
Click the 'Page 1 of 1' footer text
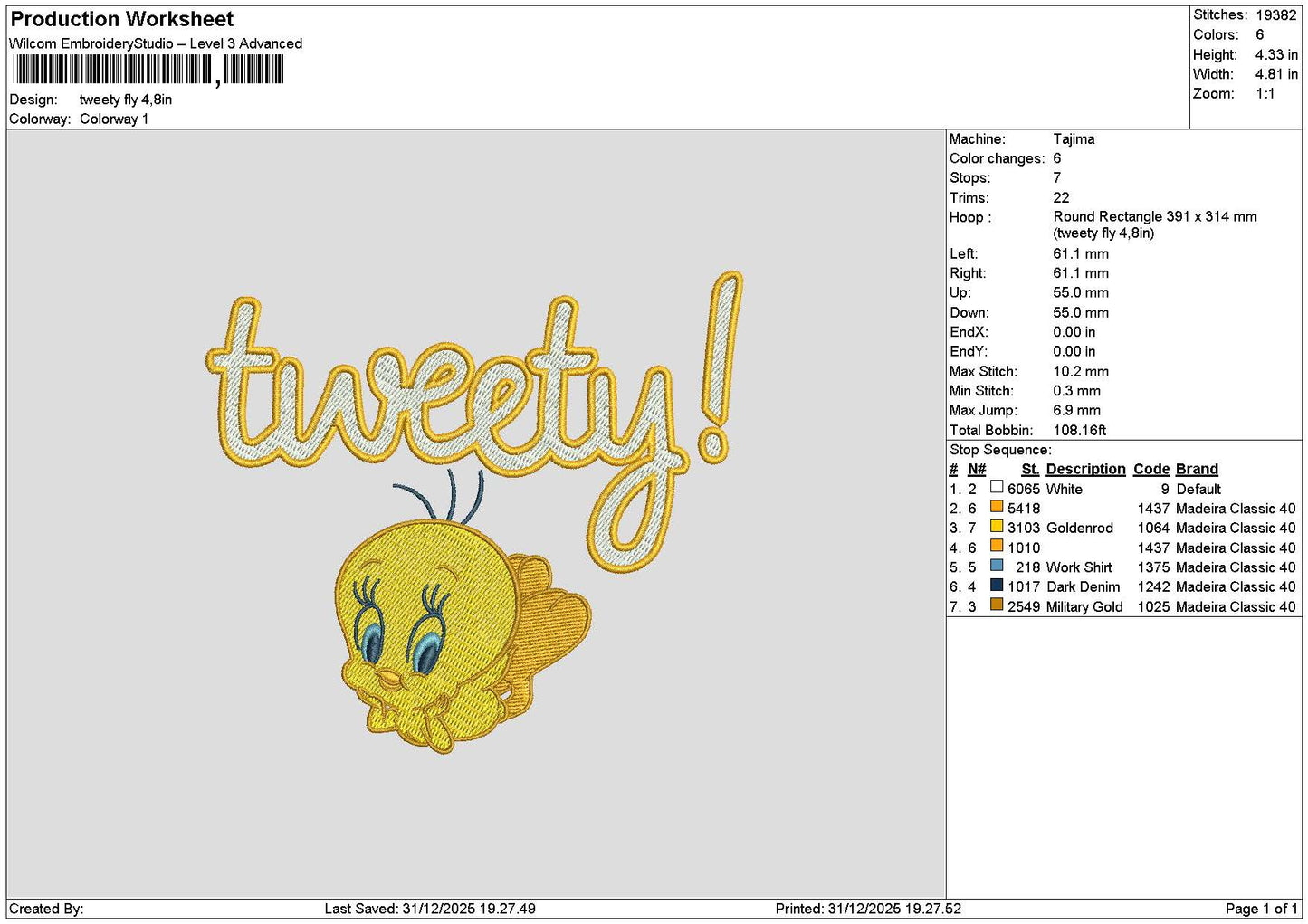1261,909
